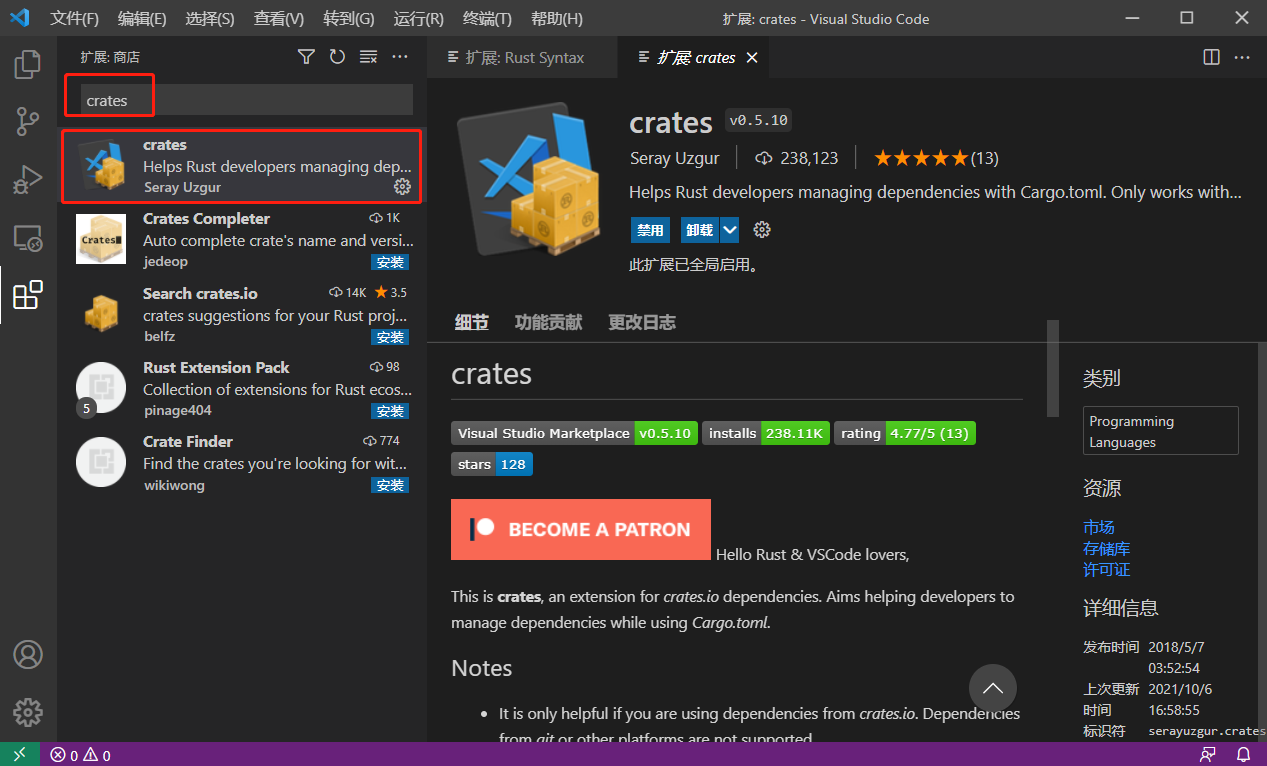Click the extension details vertical scrollbar
Screen dimensions: 1267x766
[x=1052, y=368]
